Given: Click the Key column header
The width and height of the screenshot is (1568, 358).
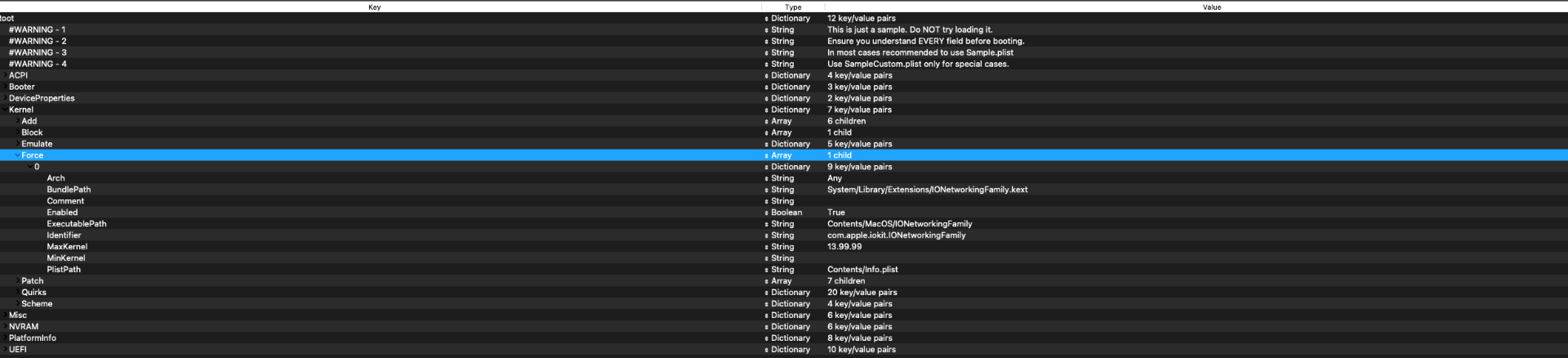Looking at the screenshot, I should (374, 7).
